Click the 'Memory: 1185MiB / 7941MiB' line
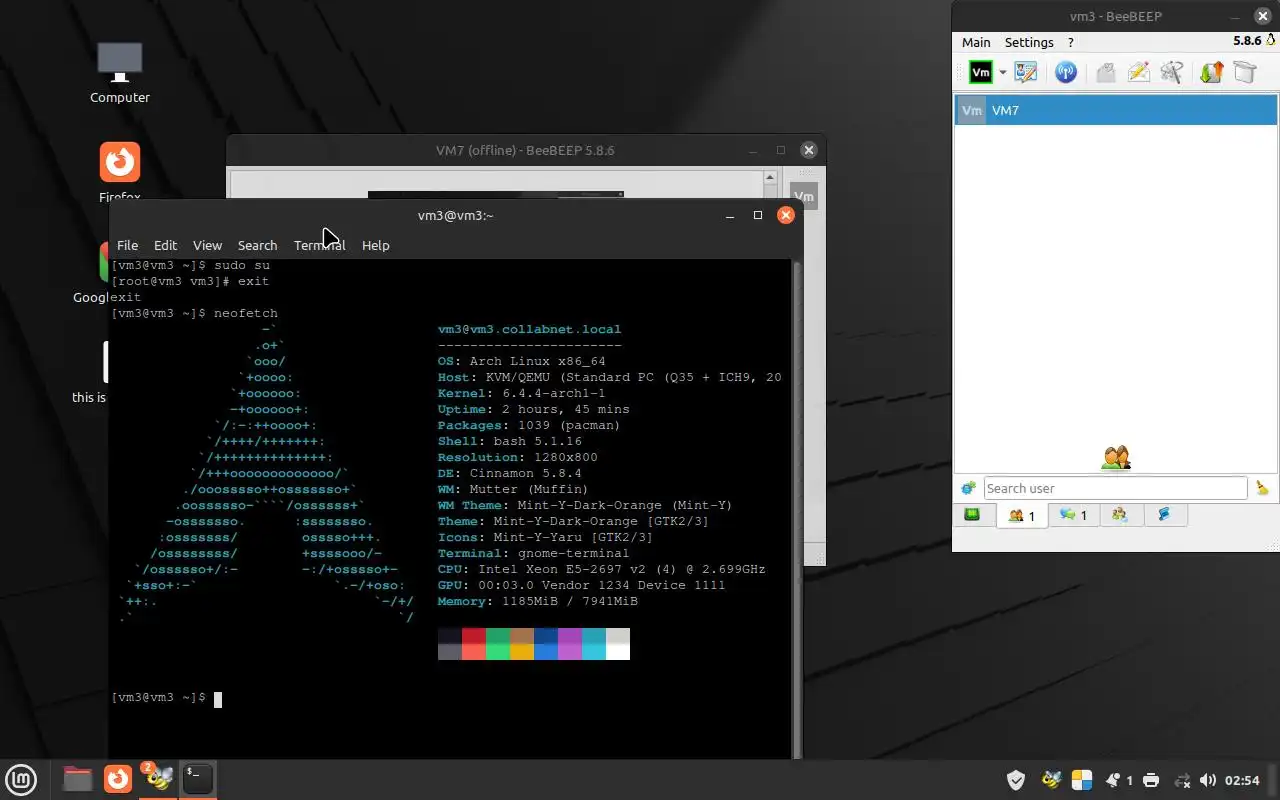Viewport: 1280px width, 800px height. [537, 601]
